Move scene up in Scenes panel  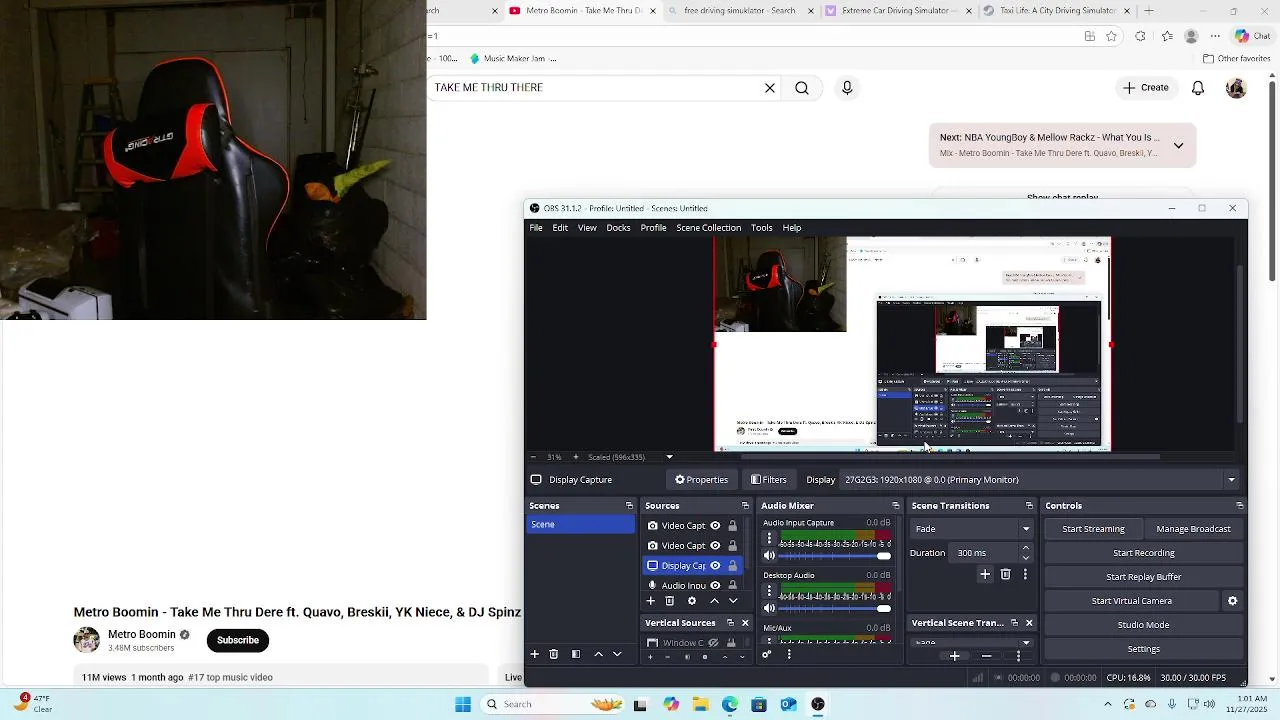tap(598, 654)
